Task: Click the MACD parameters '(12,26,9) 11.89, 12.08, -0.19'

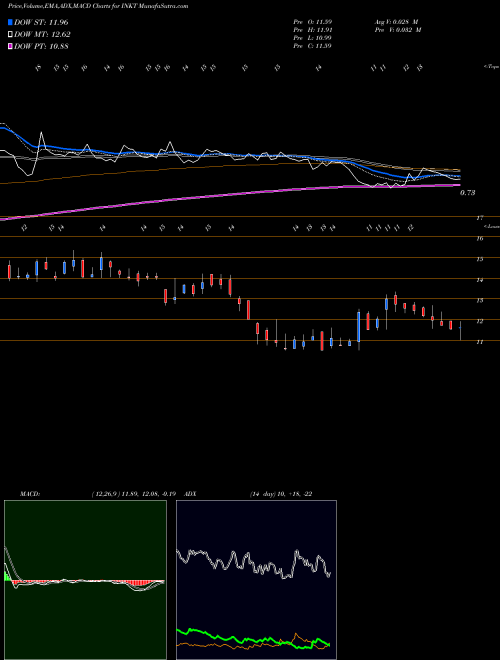Action: coord(133,494)
